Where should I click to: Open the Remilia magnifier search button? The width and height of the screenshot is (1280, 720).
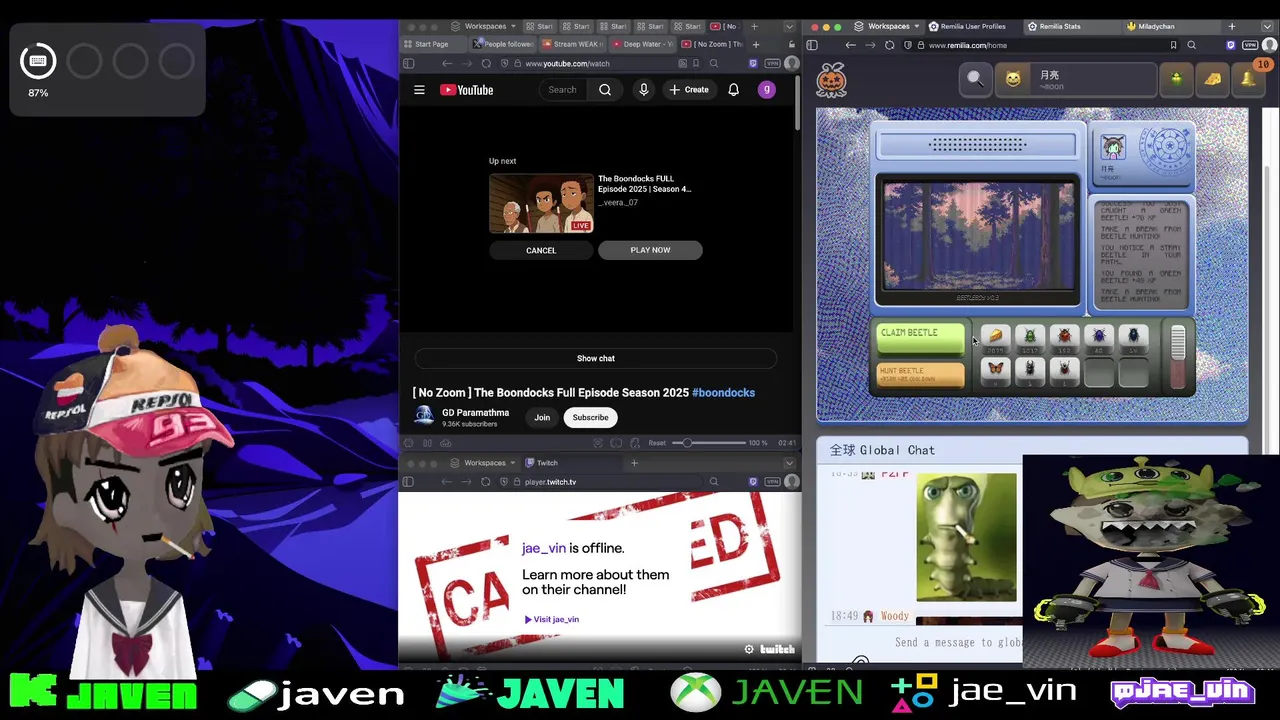pyautogui.click(x=975, y=79)
